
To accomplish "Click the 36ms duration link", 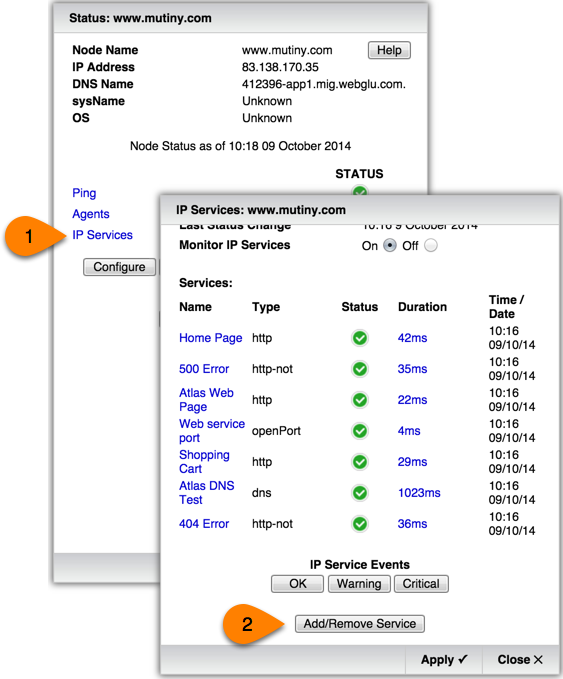I will [x=412, y=524].
